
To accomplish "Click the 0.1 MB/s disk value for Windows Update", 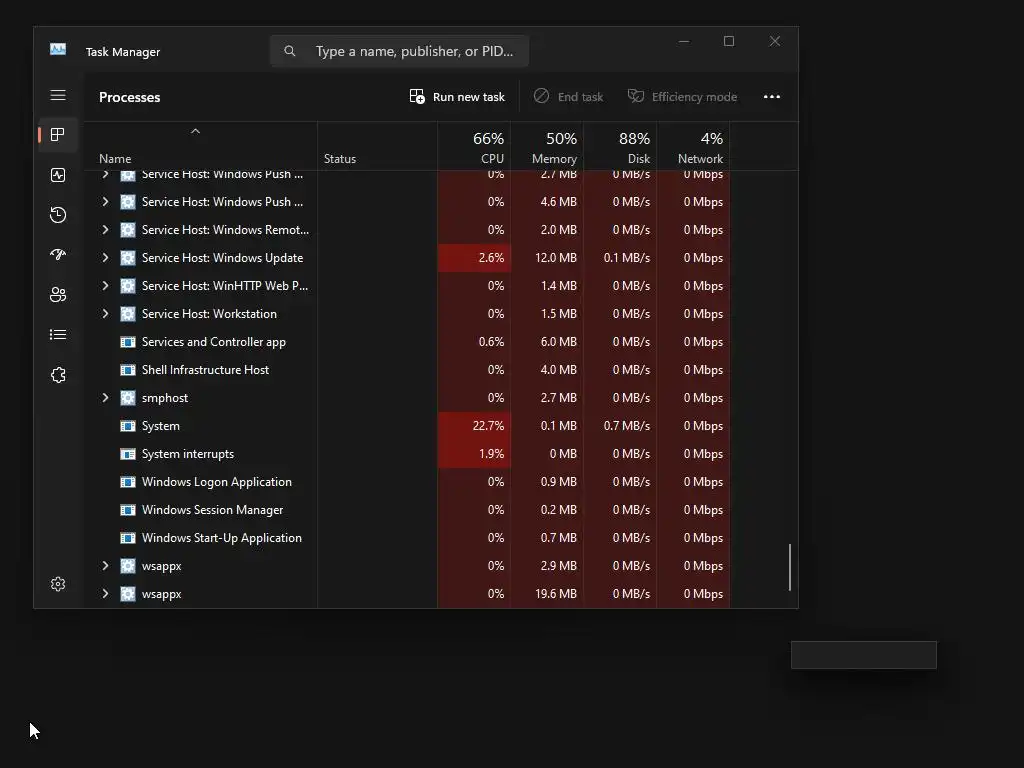I will 627,258.
